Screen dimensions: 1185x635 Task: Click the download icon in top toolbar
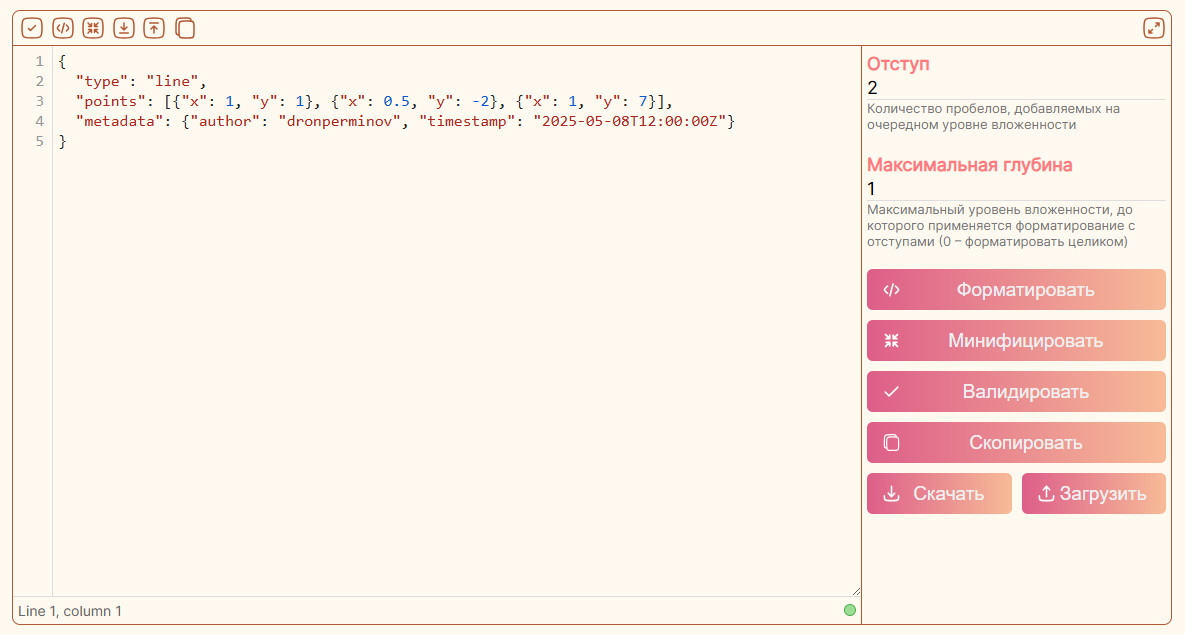(x=124, y=29)
